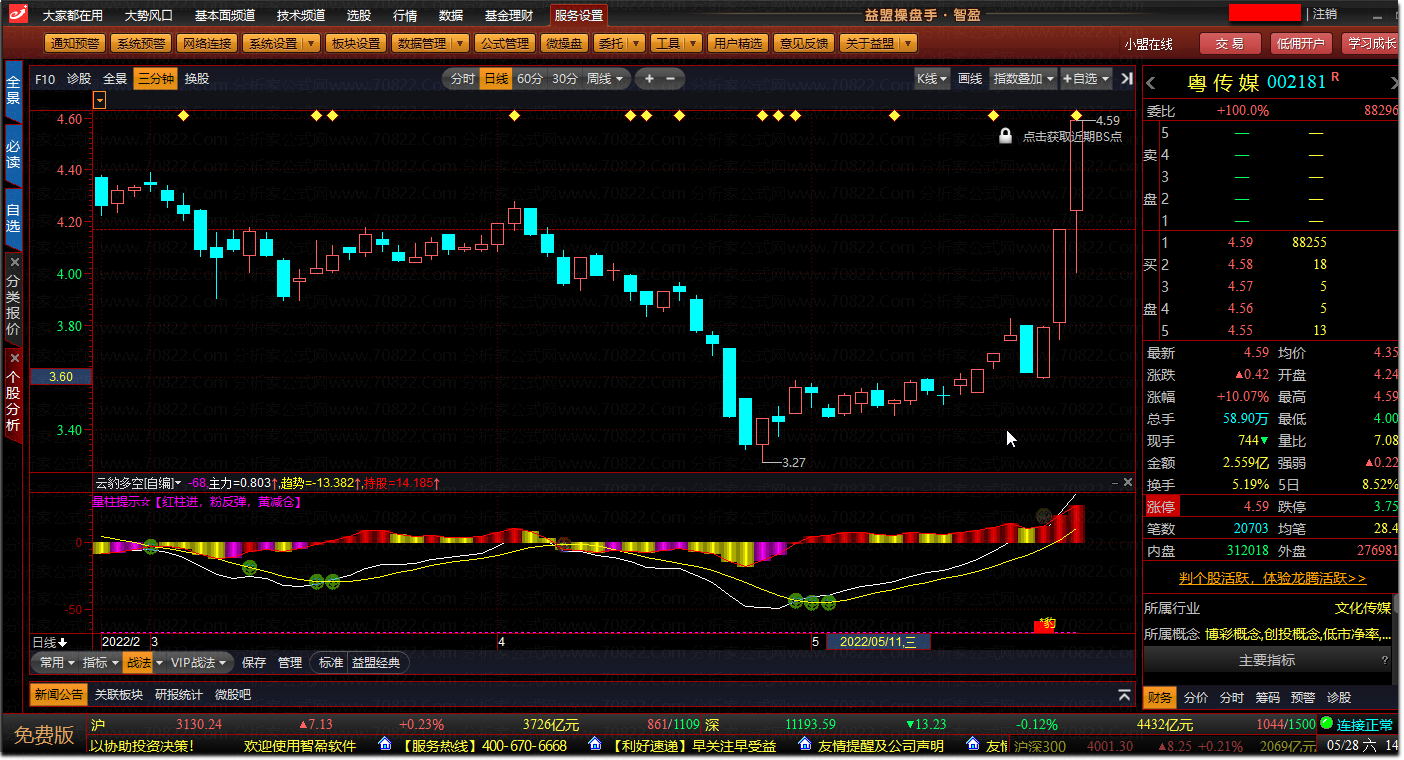Close the 云豹多空 indicator pane

(x=1128, y=483)
